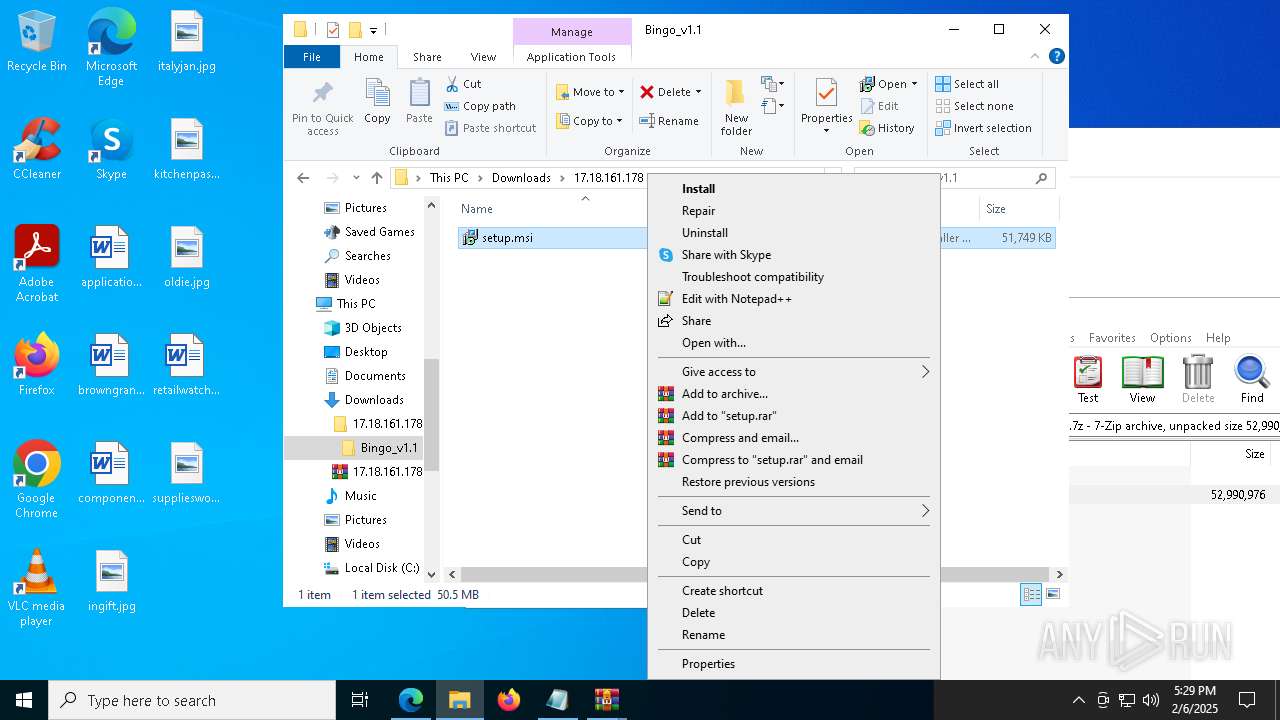
Task: Open the Application Tools tab
Action: 571,57
